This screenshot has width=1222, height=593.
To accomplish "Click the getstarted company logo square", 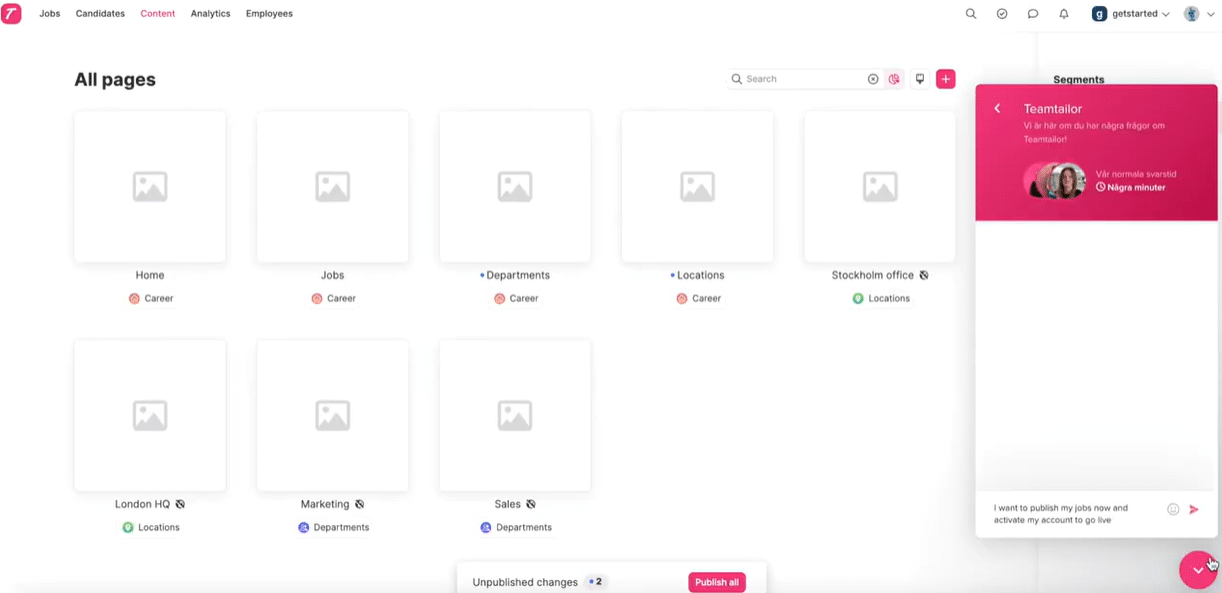I will point(1099,14).
